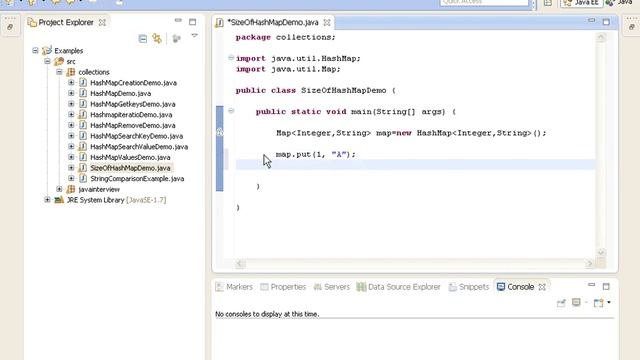Image resolution: width=640 pixels, height=360 pixels.
Task: Close the Project Explorer view tab
Action: click(102, 22)
